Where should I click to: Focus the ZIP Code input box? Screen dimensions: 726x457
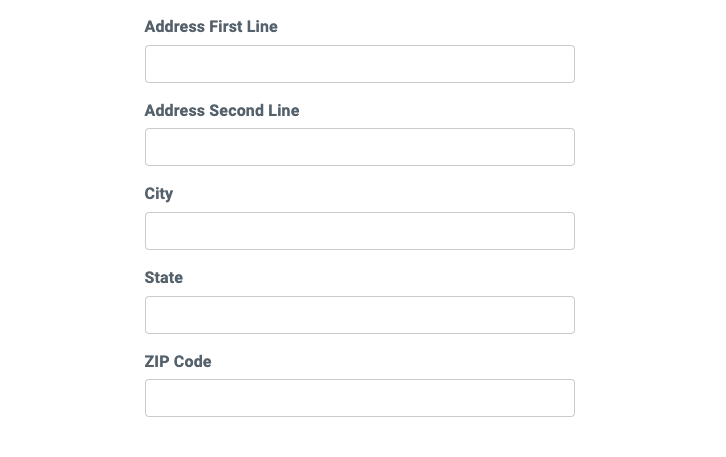pyautogui.click(x=359, y=398)
